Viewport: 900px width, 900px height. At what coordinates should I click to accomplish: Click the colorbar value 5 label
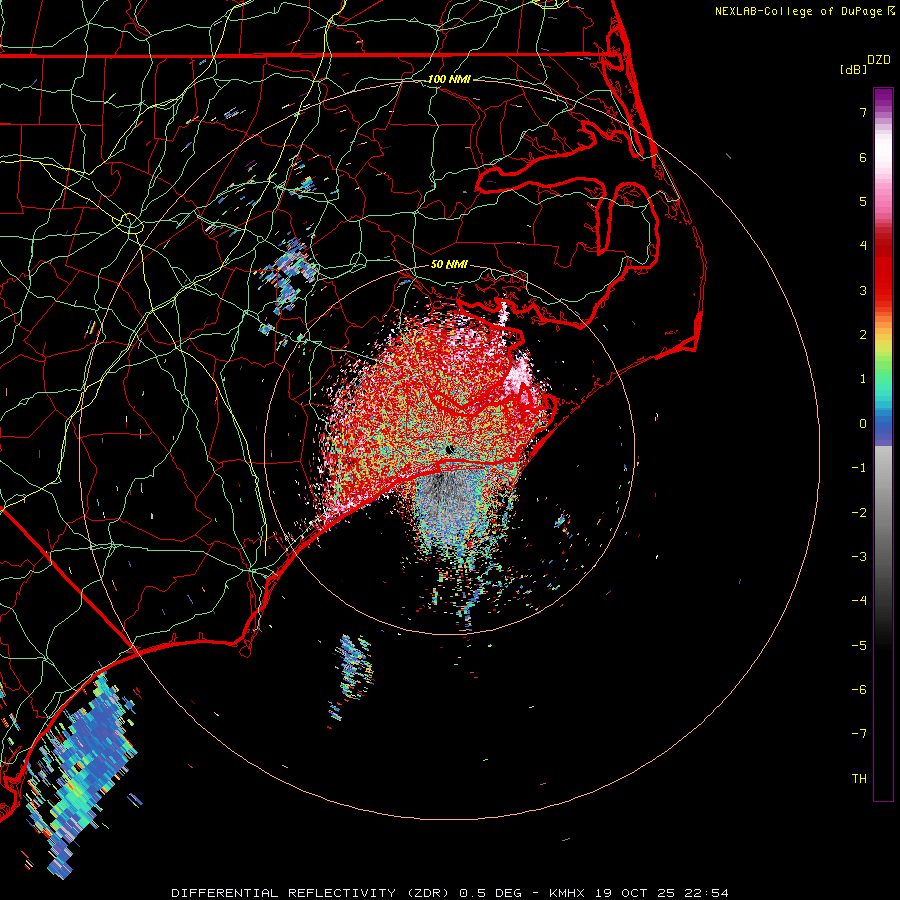click(x=863, y=201)
